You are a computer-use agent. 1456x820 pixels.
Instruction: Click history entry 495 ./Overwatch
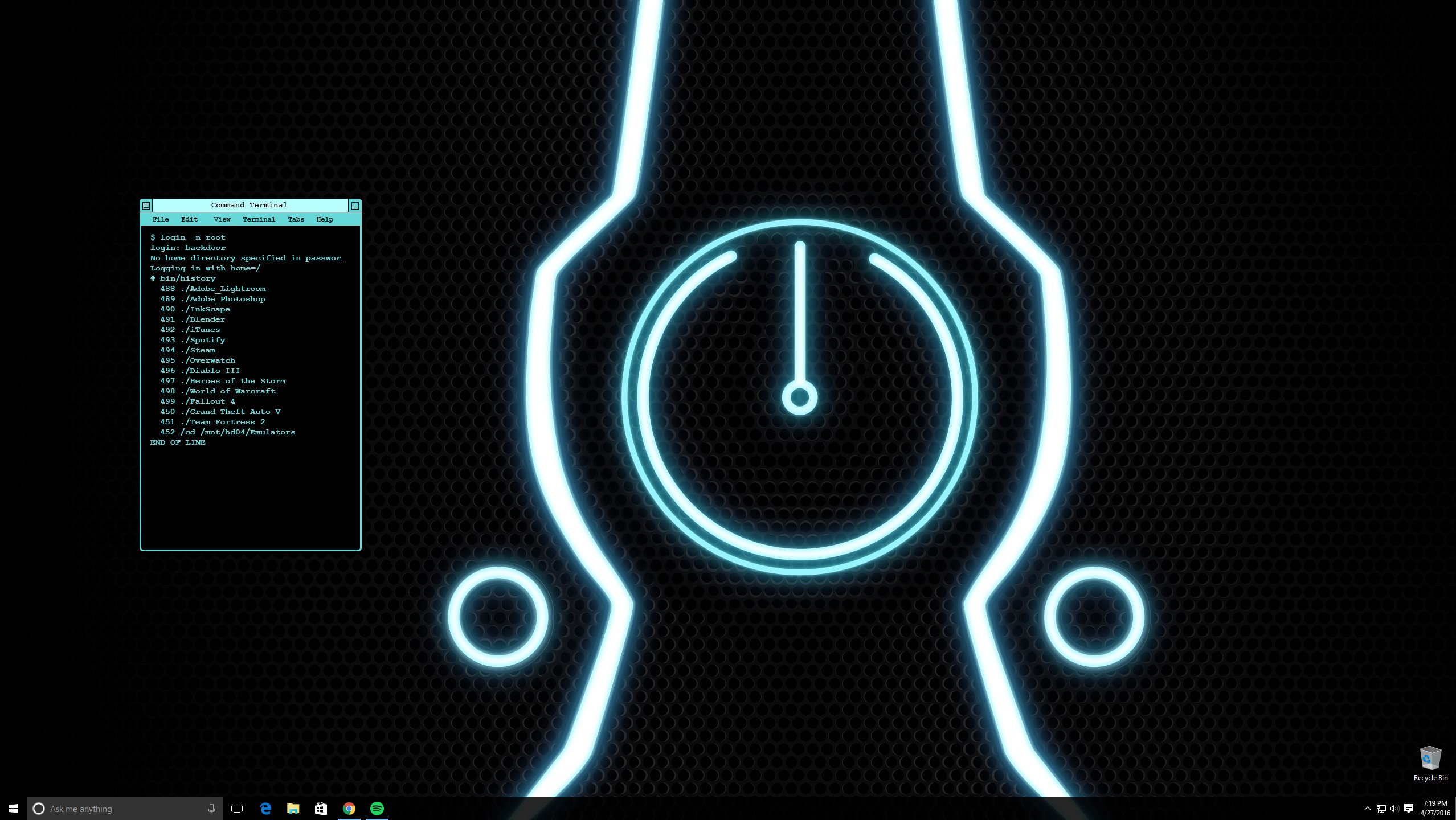198,360
